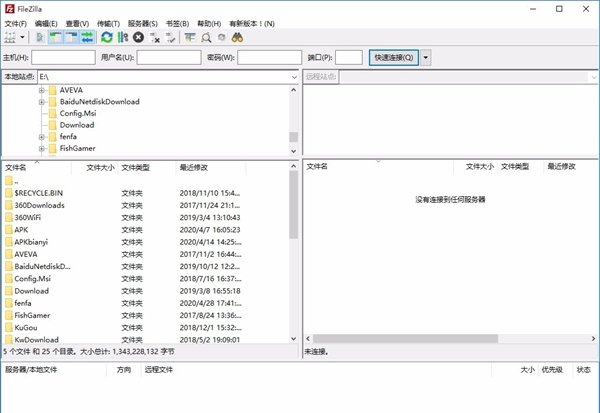
Task: Click the fenfa row in file list
Action: tap(145, 303)
